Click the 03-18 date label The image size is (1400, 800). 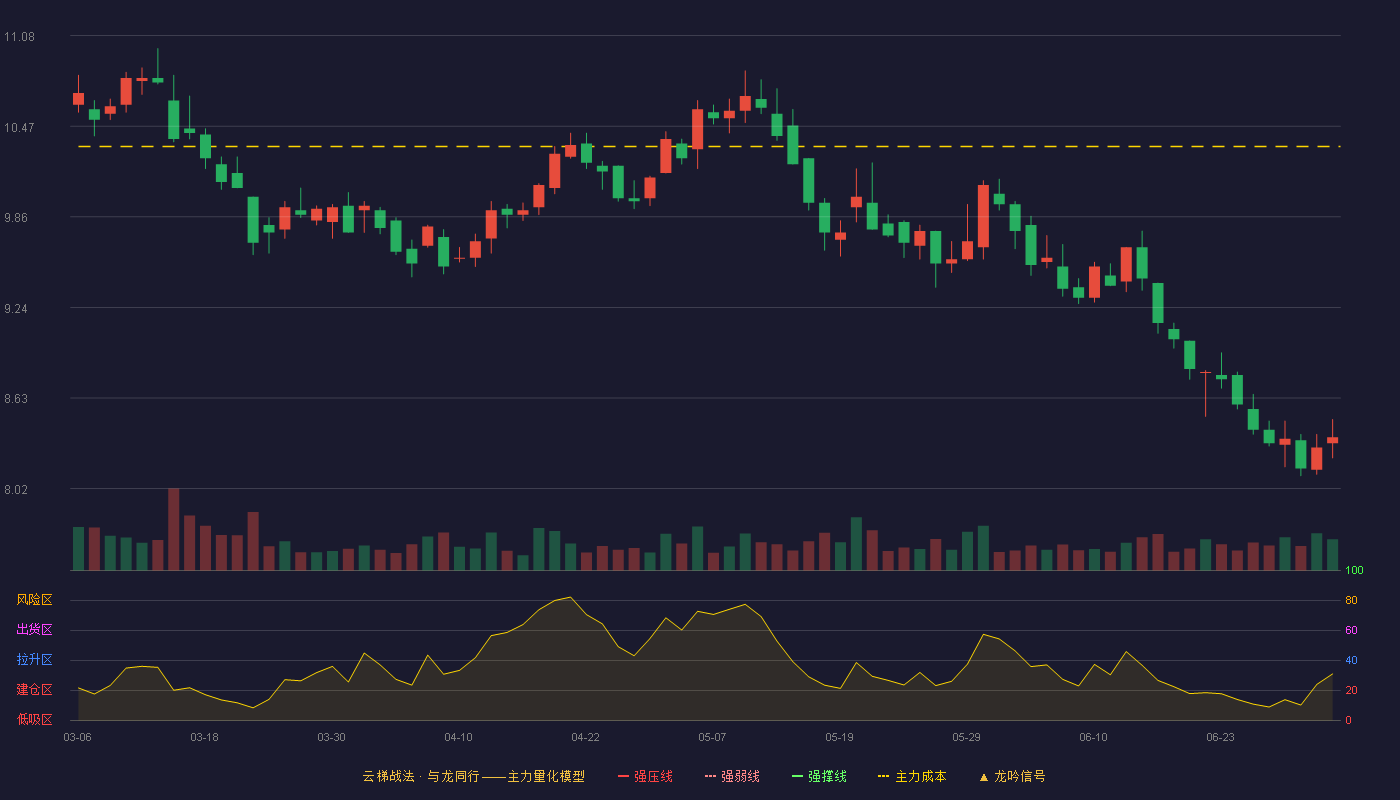coord(204,737)
